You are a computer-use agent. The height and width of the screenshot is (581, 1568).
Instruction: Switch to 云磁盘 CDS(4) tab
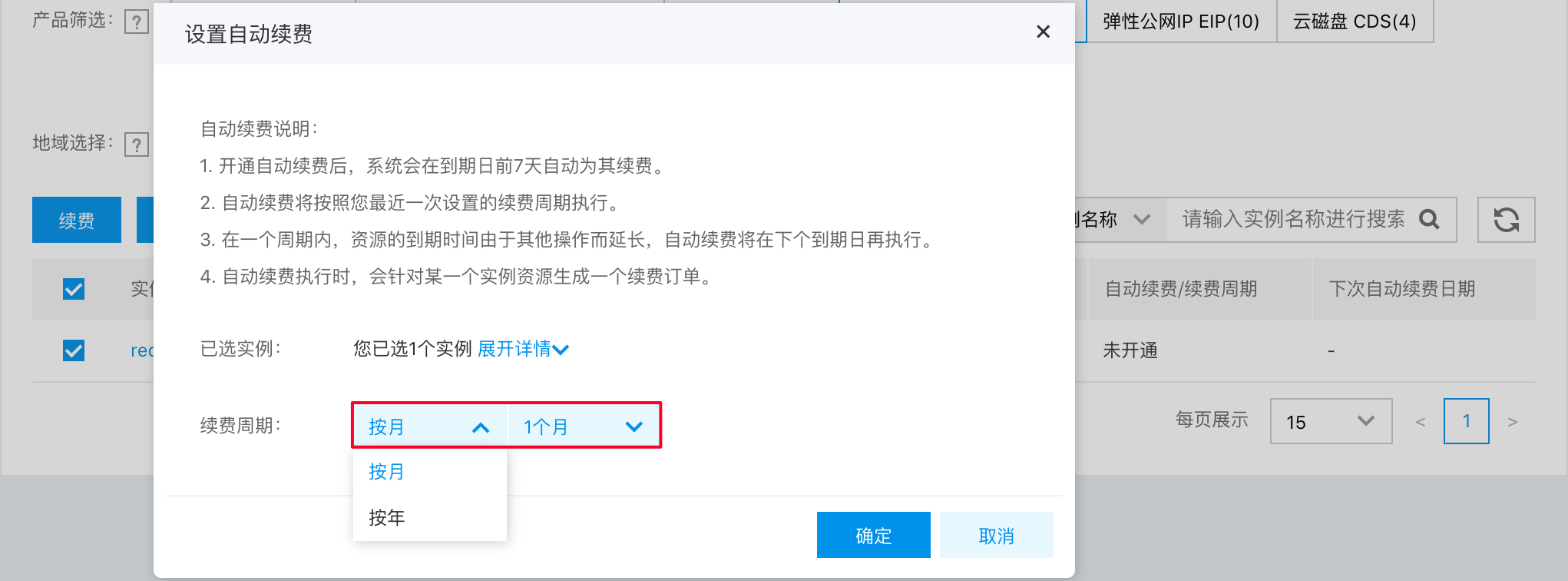(x=1355, y=22)
